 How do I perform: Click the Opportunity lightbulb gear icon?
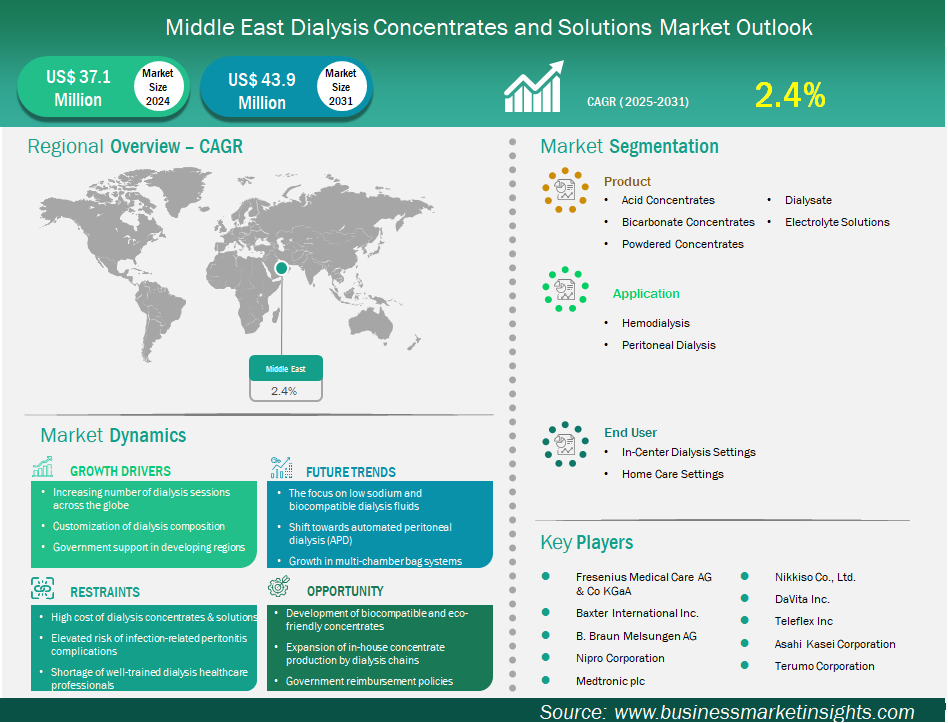click(279, 588)
